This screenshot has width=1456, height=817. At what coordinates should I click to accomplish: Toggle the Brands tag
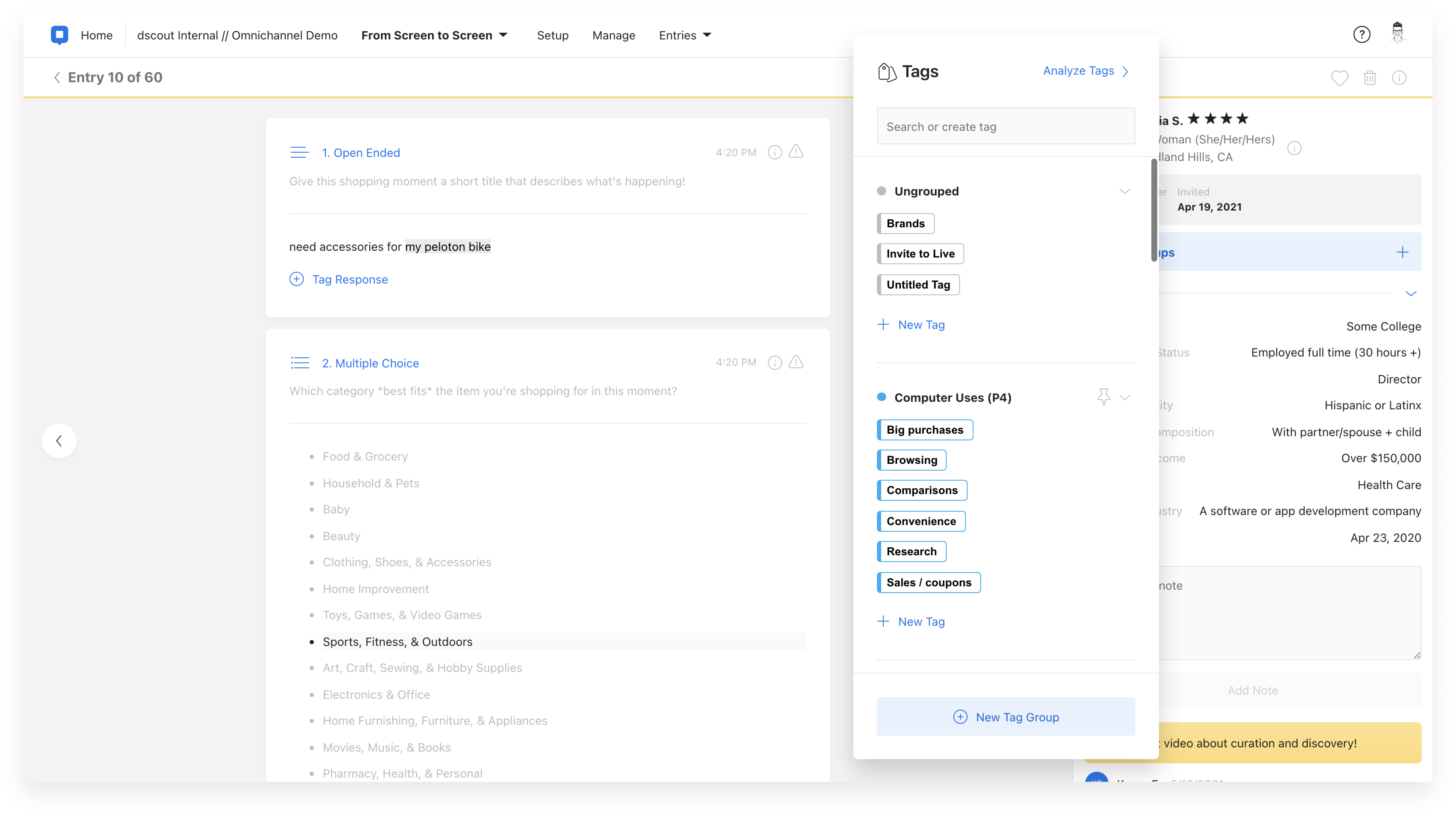pyautogui.click(x=905, y=223)
